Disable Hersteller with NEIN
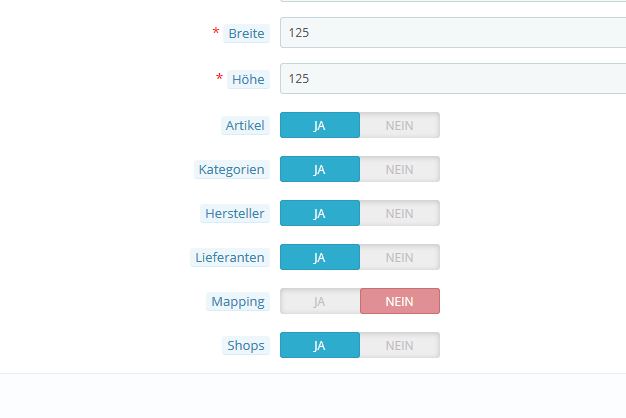Viewport: 626px width, 418px height. (399, 213)
